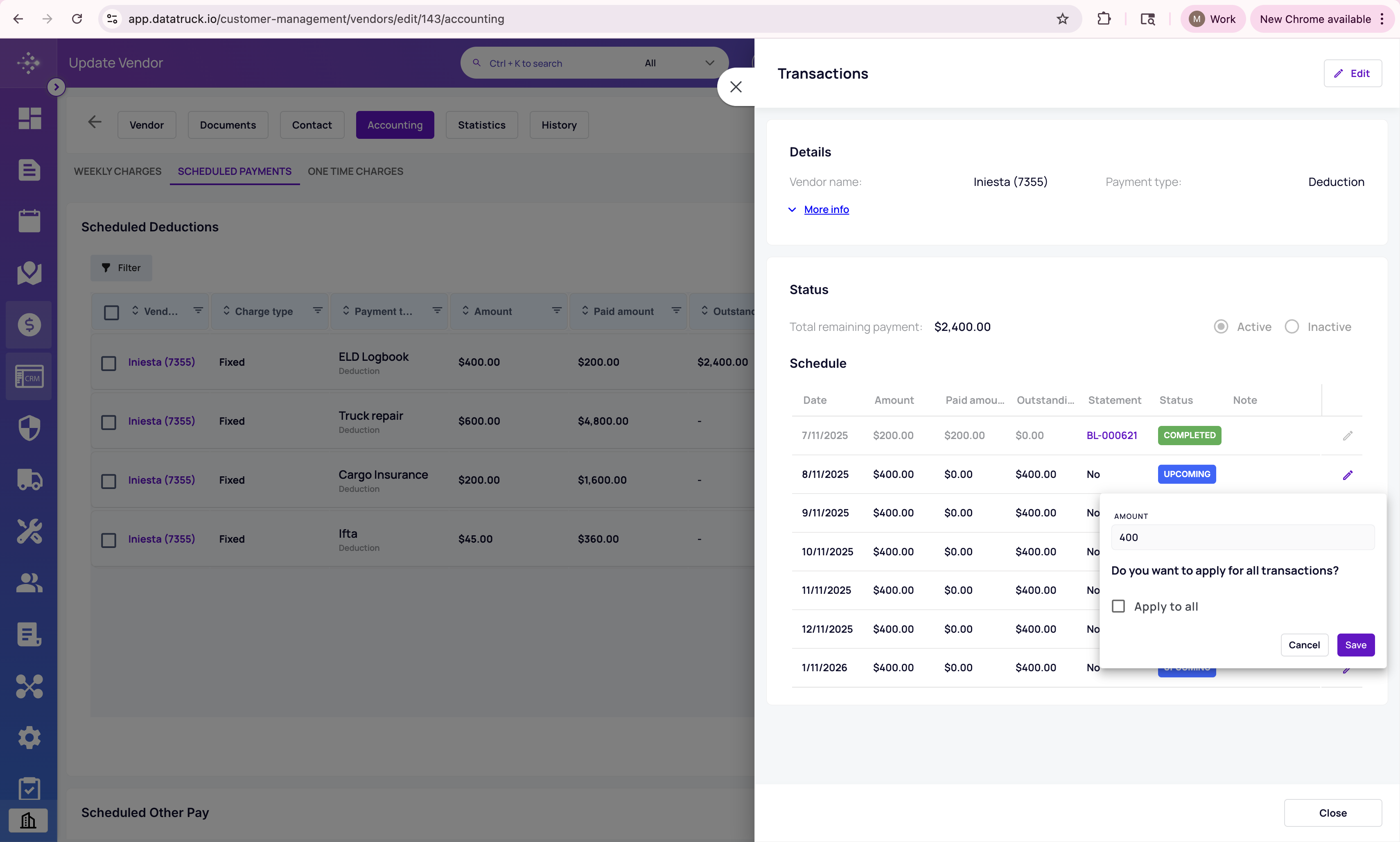Sort by the Outstanding column arrows
This screenshot has width=1400, height=842.
click(704, 310)
